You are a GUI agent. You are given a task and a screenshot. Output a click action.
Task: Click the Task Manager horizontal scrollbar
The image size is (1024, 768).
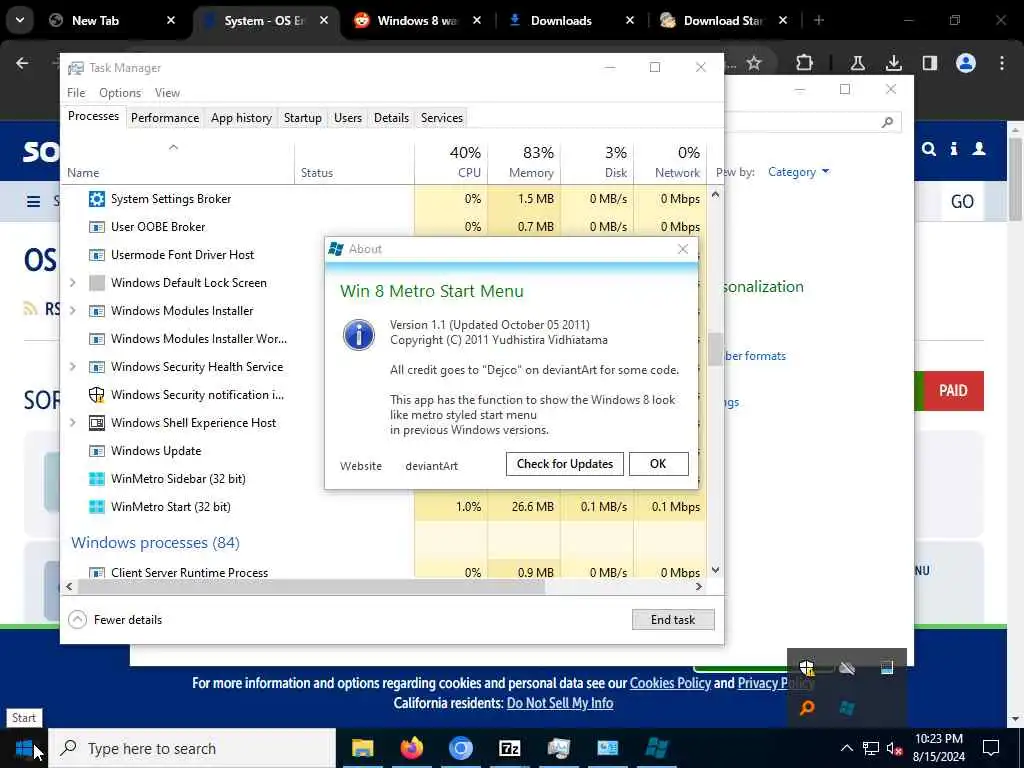coord(311,586)
